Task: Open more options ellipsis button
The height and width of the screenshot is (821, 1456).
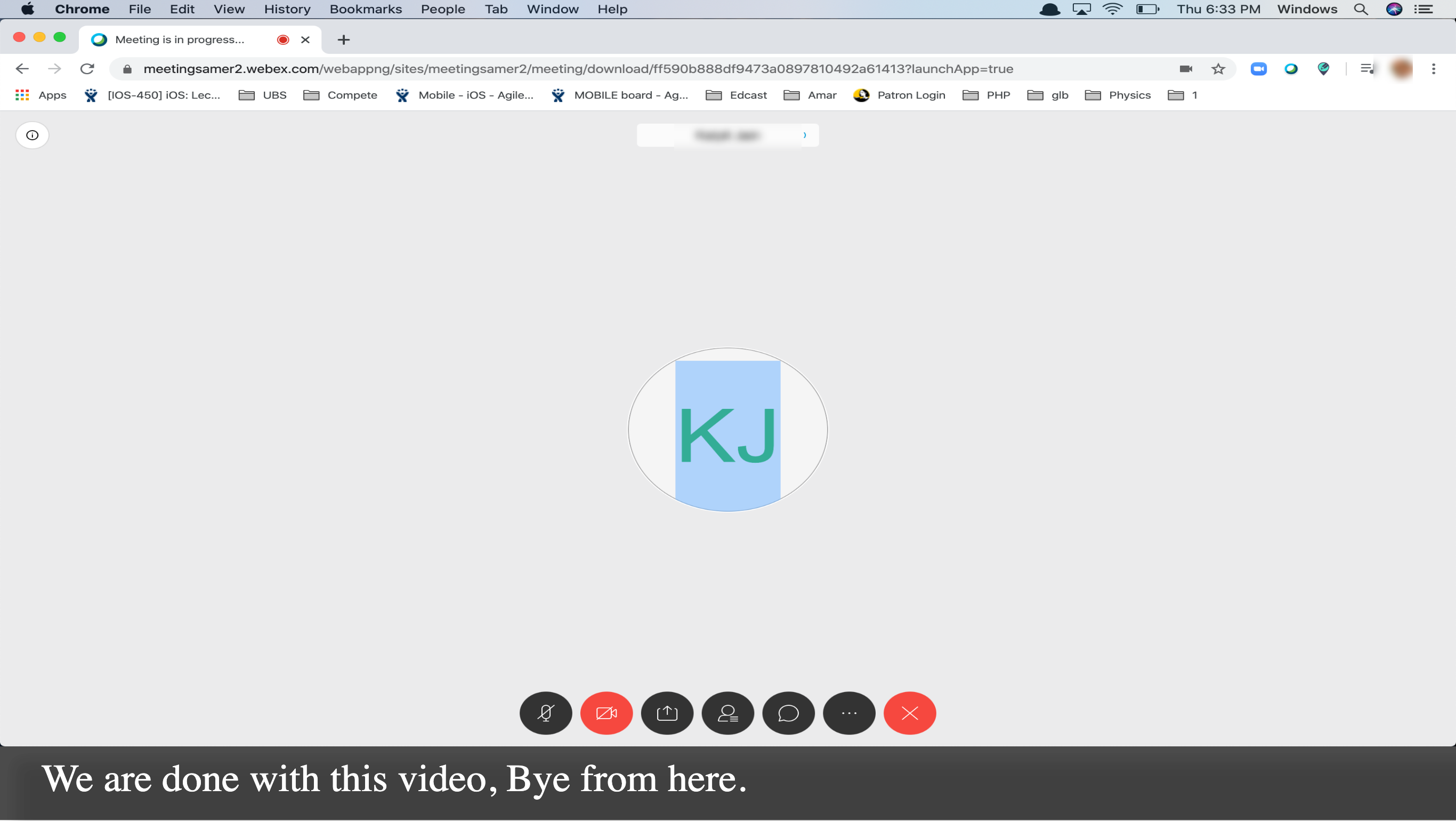Action: (849, 713)
